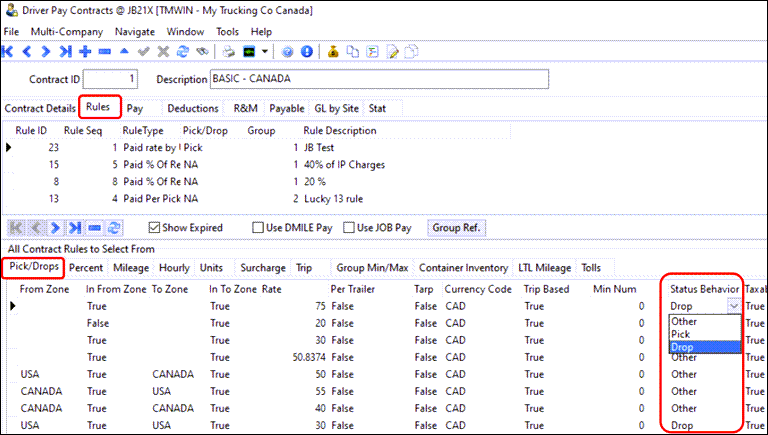Click the printer icon
The width and height of the screenshot is (768, 435).
point(227,51)
